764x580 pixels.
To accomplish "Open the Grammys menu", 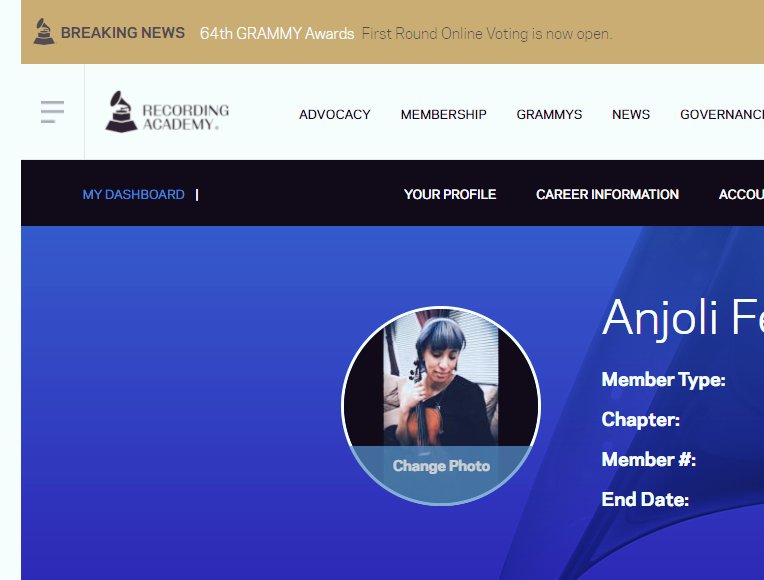I will (x=549, y=115).
